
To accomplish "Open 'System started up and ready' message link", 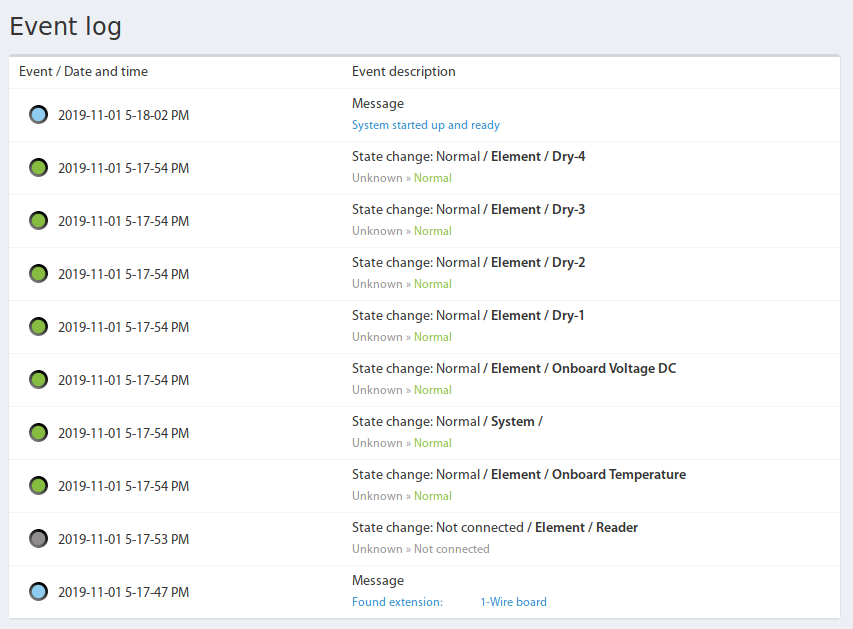I will 425,125.
